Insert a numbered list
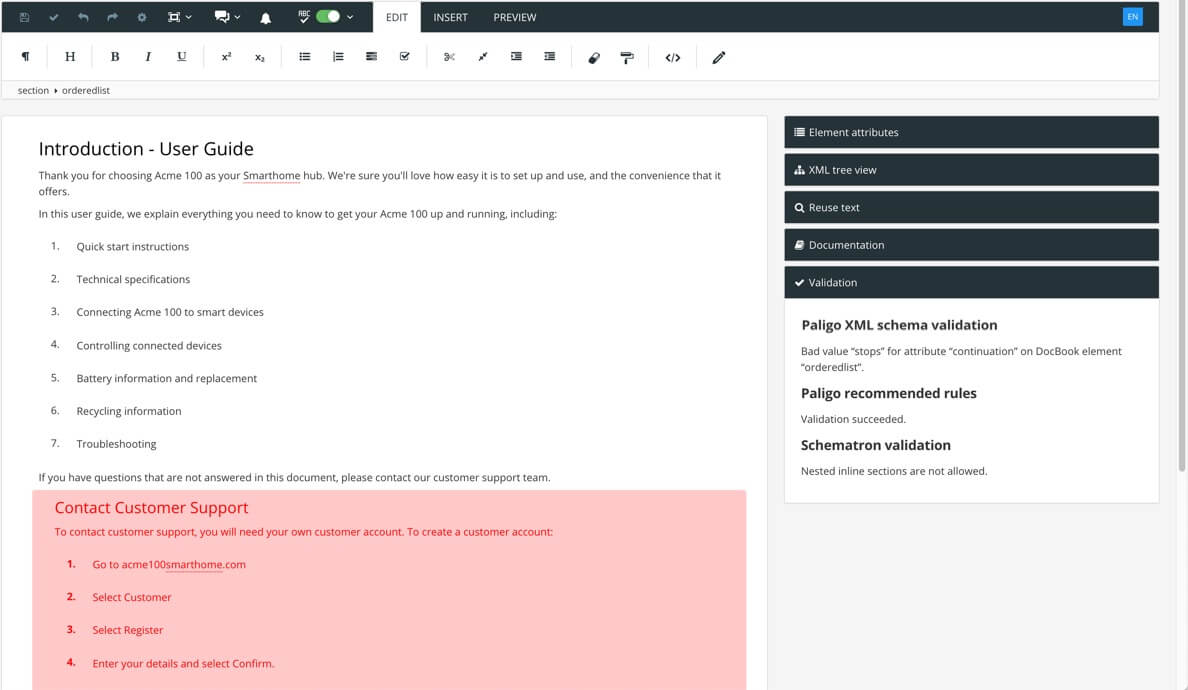 click(337, 57)
